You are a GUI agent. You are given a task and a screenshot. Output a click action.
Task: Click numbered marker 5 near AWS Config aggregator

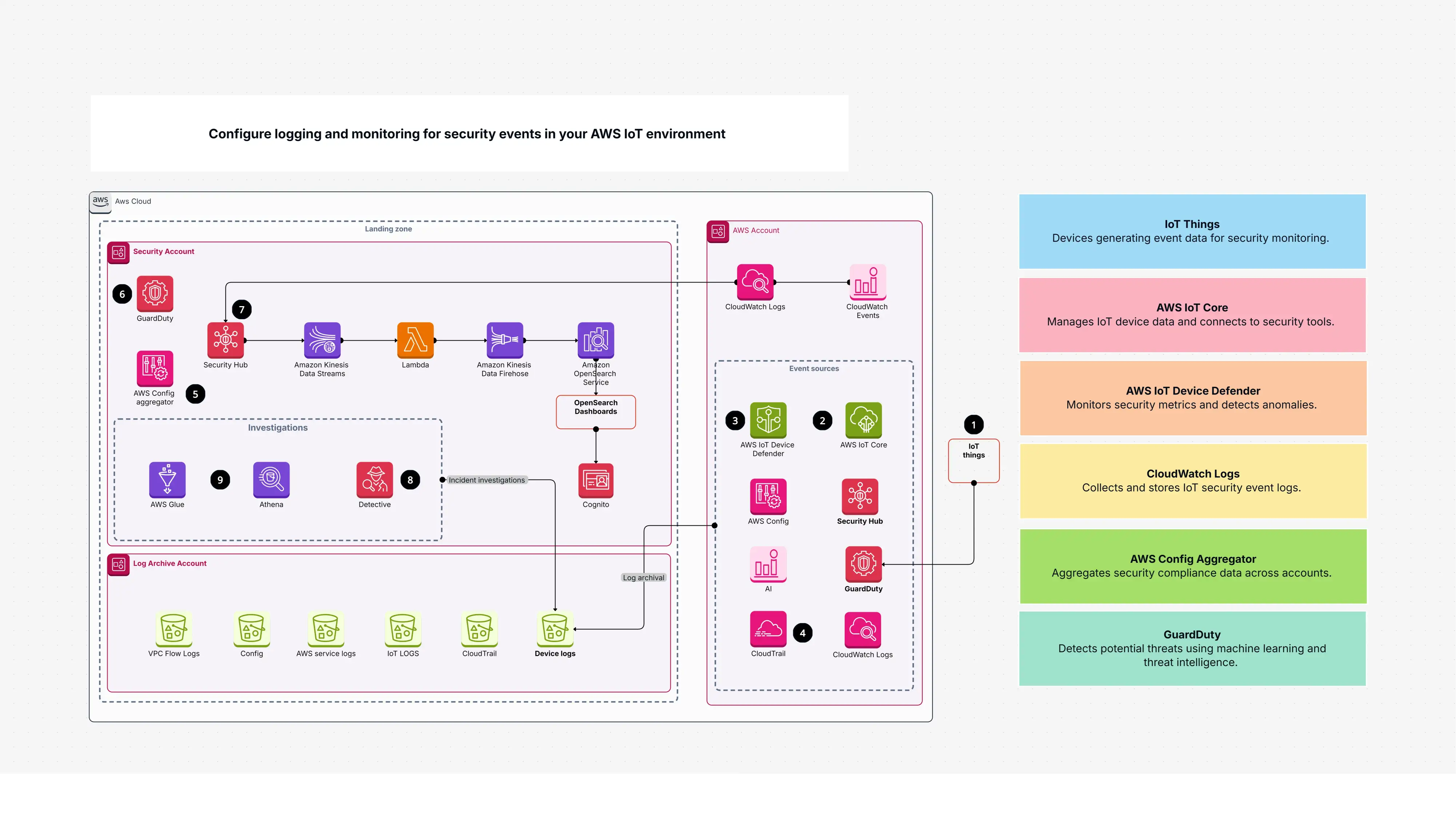pos(196,394)
